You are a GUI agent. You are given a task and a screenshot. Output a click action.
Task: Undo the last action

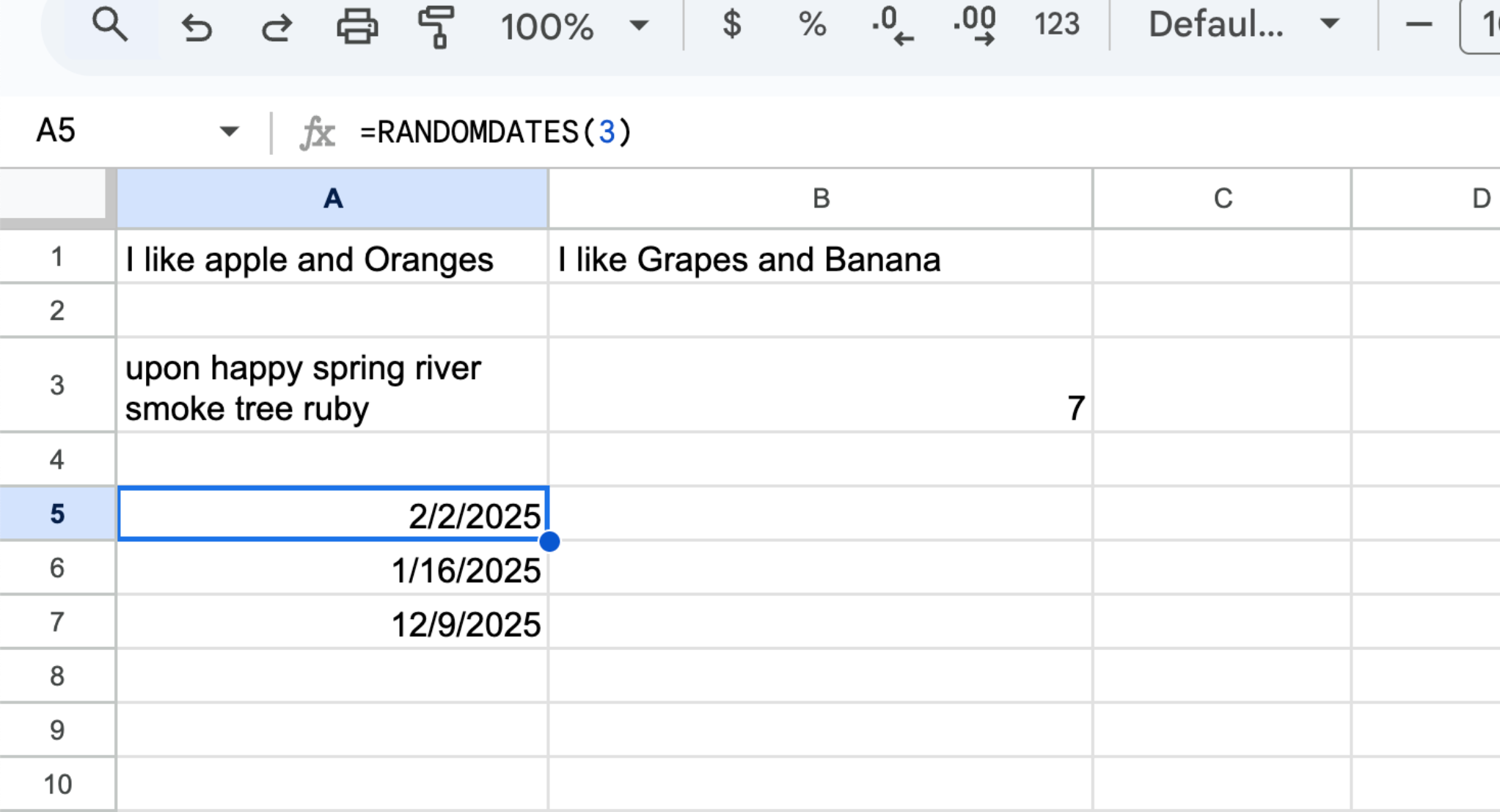[x=197, y=27]
